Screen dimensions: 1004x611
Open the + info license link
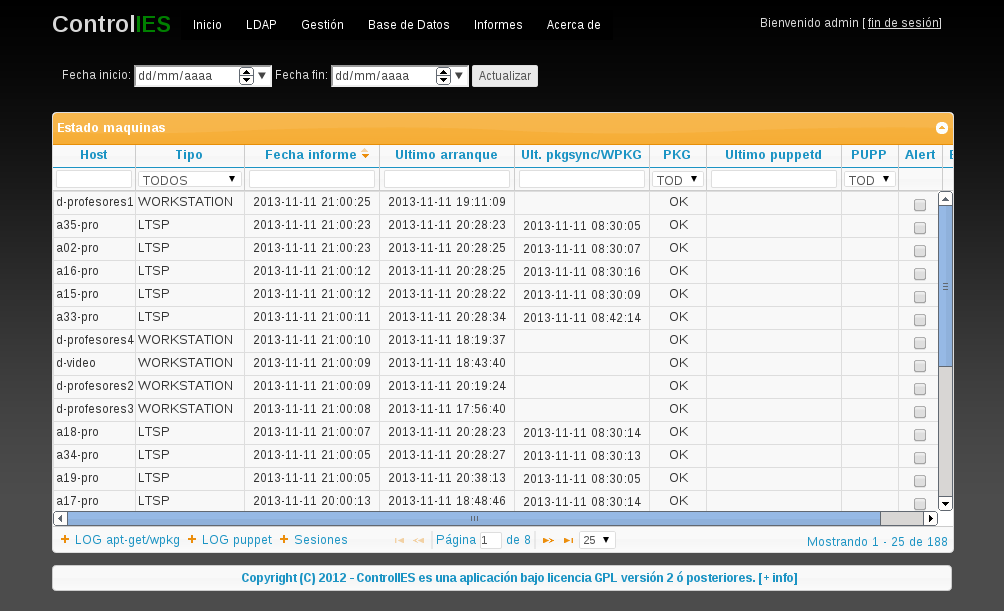pos(777,578)
